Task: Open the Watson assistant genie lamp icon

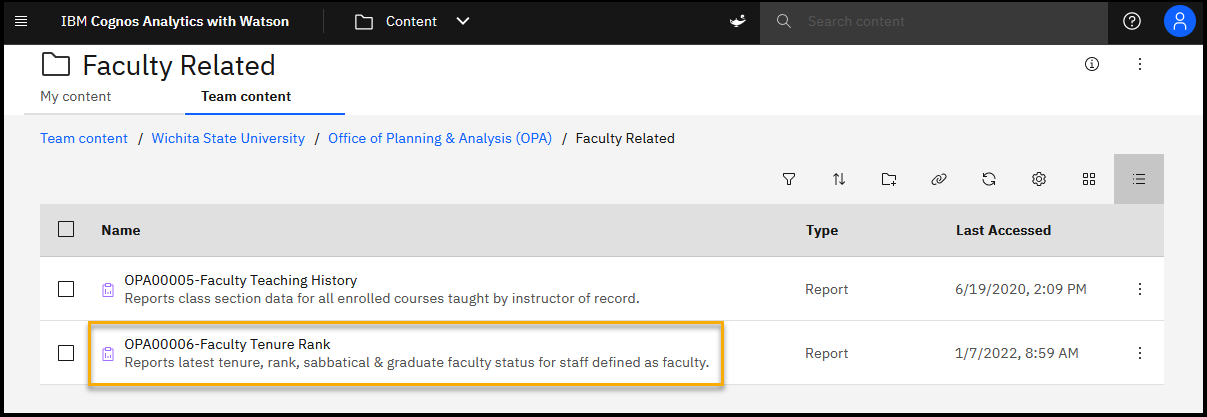Action: click(738, 21)
